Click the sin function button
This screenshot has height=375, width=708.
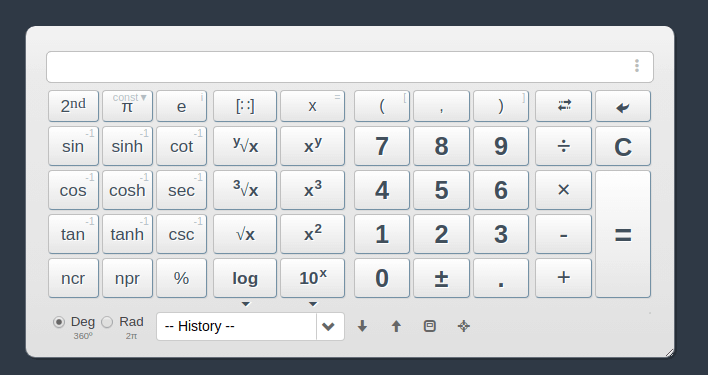(73, 146)
